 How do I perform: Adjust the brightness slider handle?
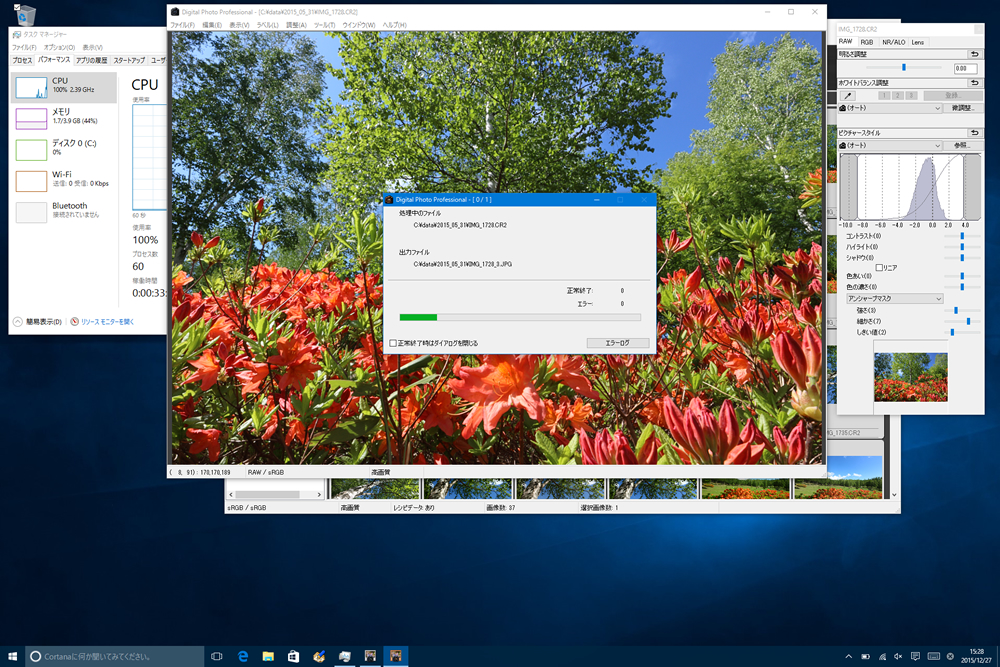coord(904,67)
